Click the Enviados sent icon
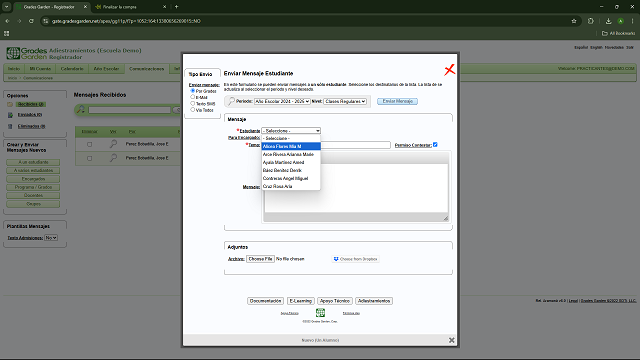Viewport: 640px width, 360px height. tap(10, 115)
